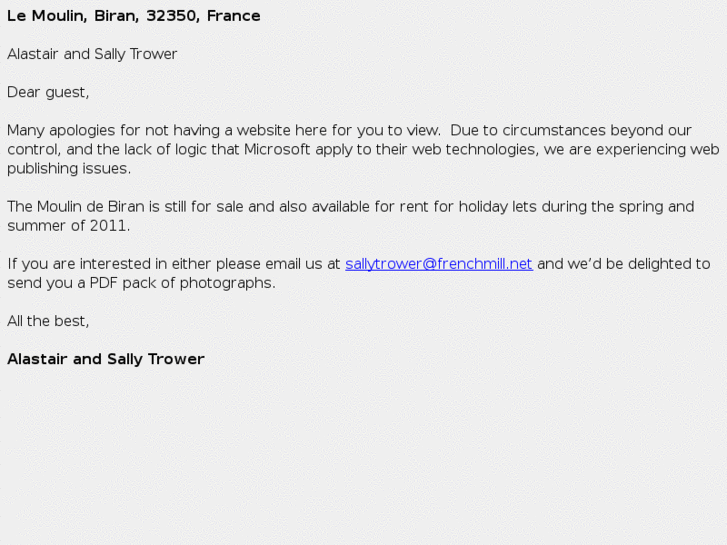The width and height of the screenshot is (727, 545).
Task: Click the "Dear guest," greeting line
Action: (x=48, y=92)
